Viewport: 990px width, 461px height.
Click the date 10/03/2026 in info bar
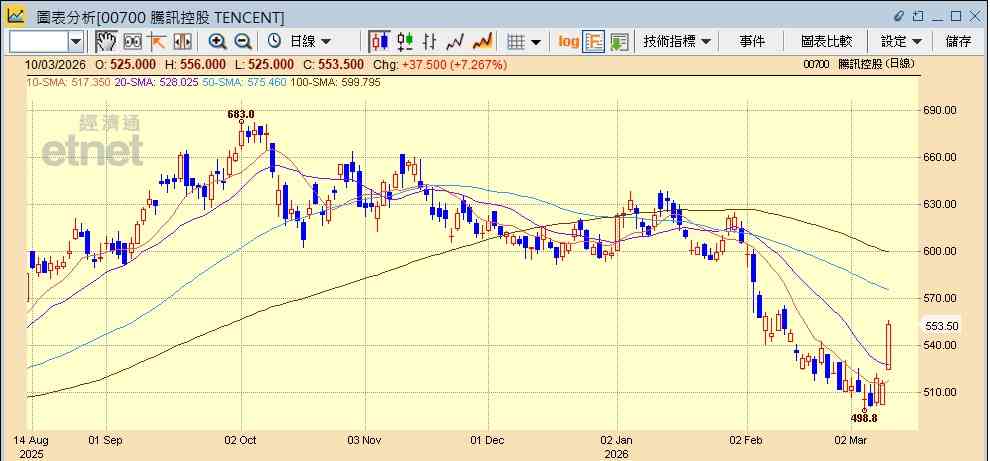53,64
